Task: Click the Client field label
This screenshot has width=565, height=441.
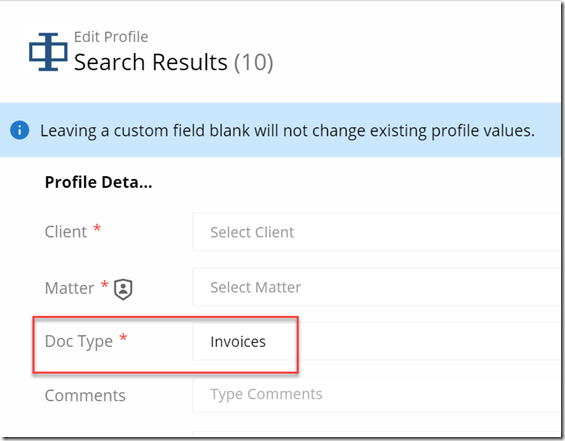Action: 66,232
